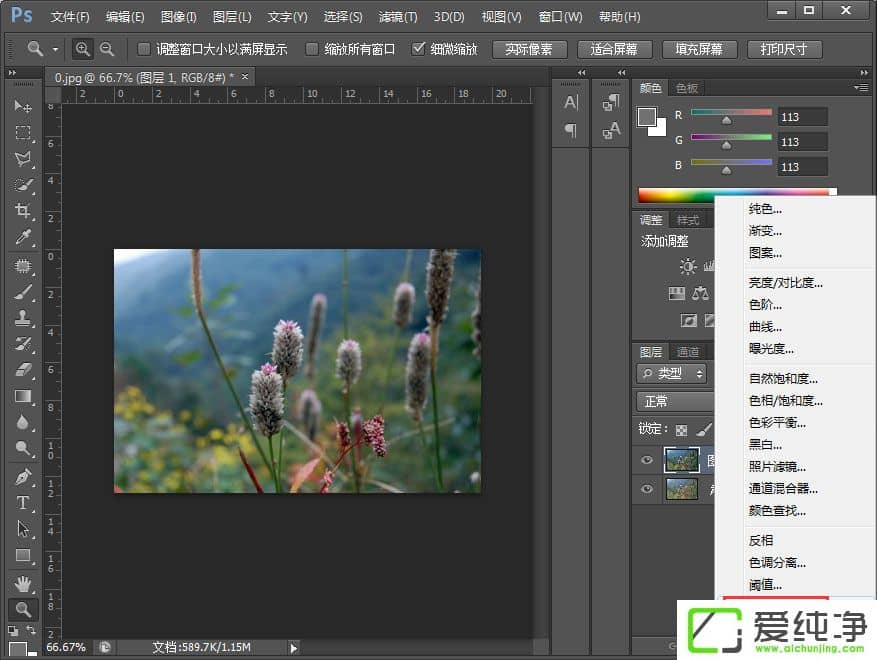Select the Eyedropper tool

pyautogui.click(x=22, y=237)
